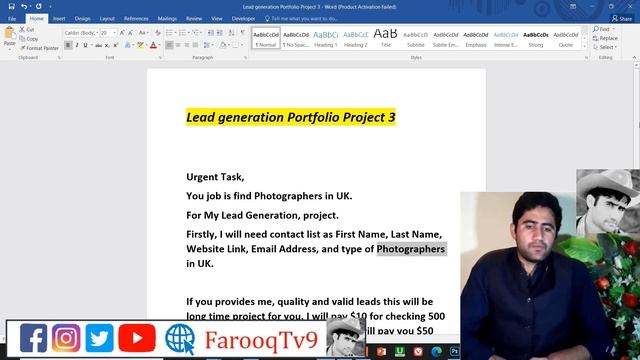Toggle Justify paragraph alignment
The height and width of the screenshot is (360, 640).
click(x=196, y=45)
